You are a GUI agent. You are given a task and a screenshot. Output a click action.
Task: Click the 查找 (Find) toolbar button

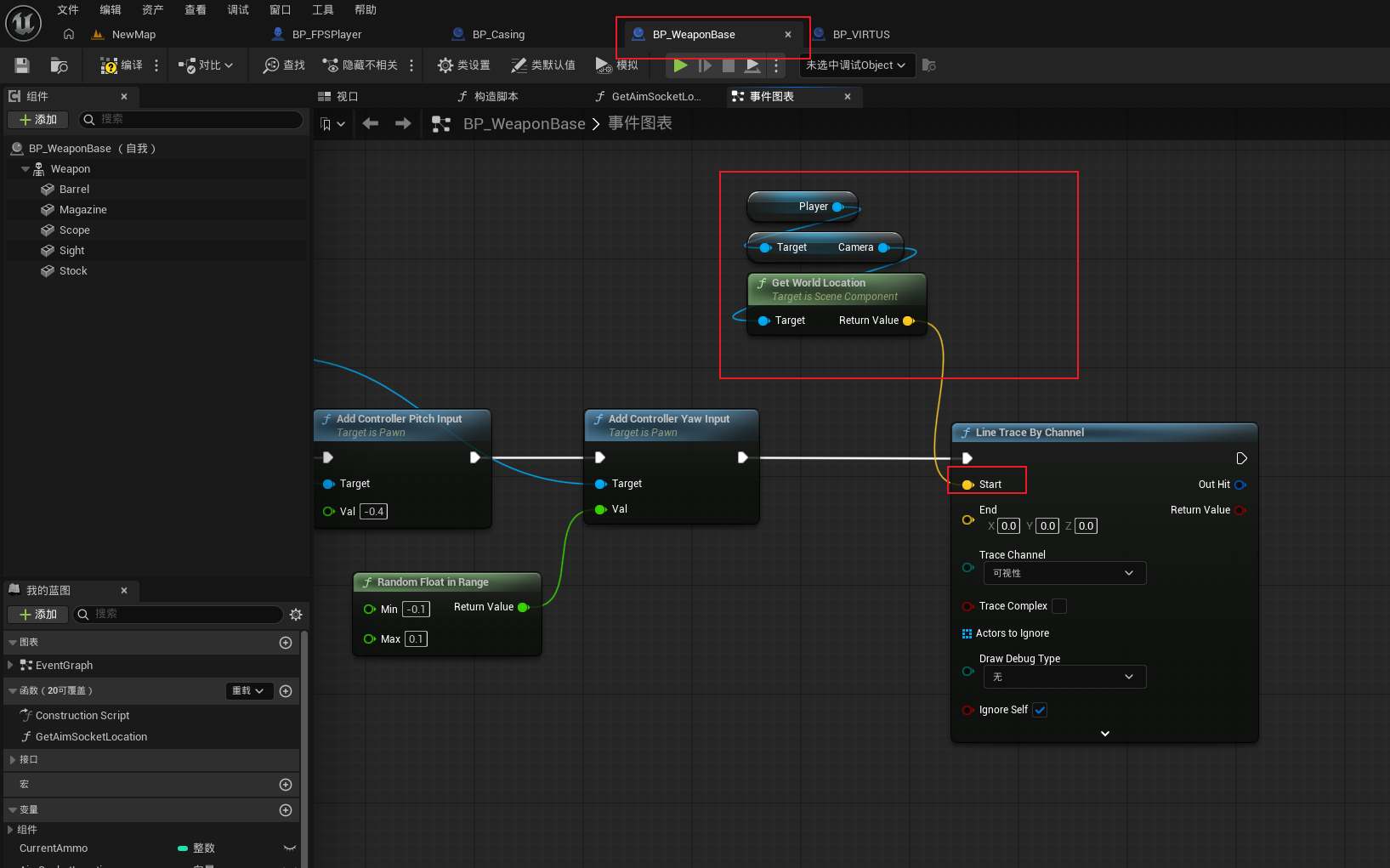pos(284,65)
